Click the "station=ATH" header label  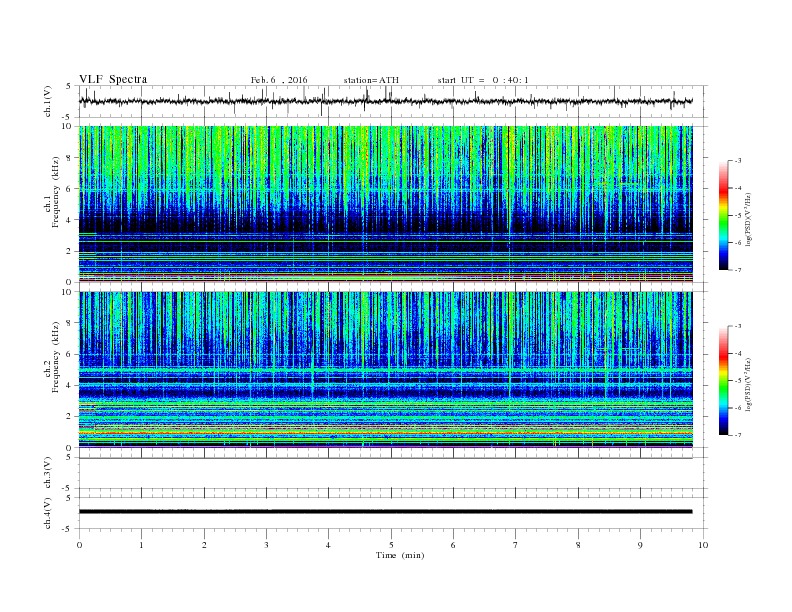(371, 80)
